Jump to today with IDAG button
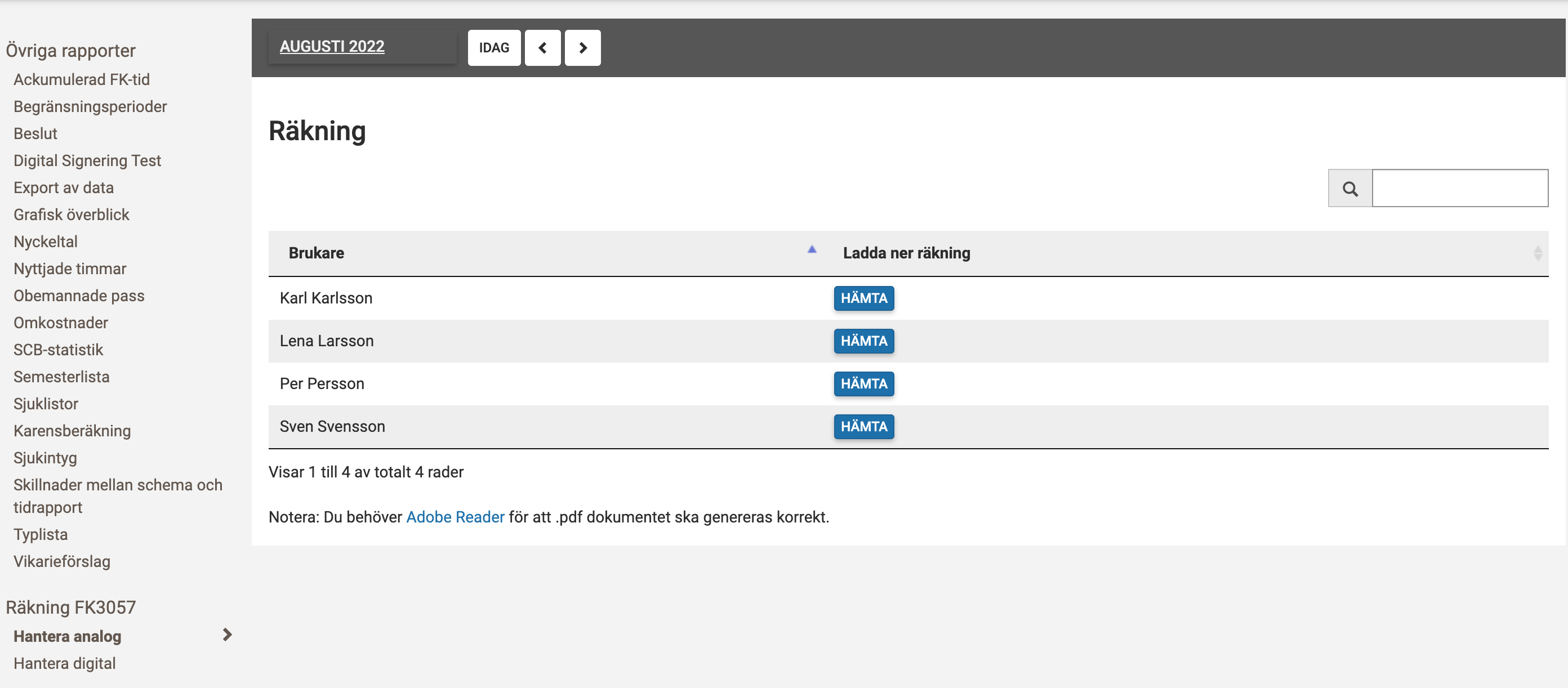The image size is (1568, 688). point(493,47)
